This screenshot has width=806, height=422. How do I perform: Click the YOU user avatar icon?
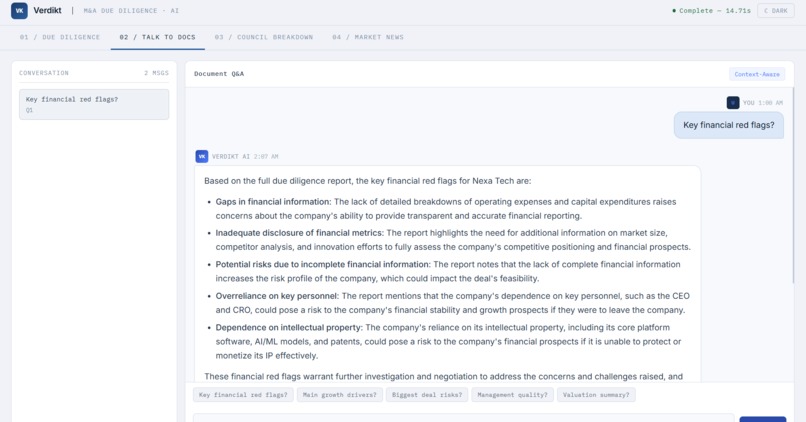[x=733, y=103]
